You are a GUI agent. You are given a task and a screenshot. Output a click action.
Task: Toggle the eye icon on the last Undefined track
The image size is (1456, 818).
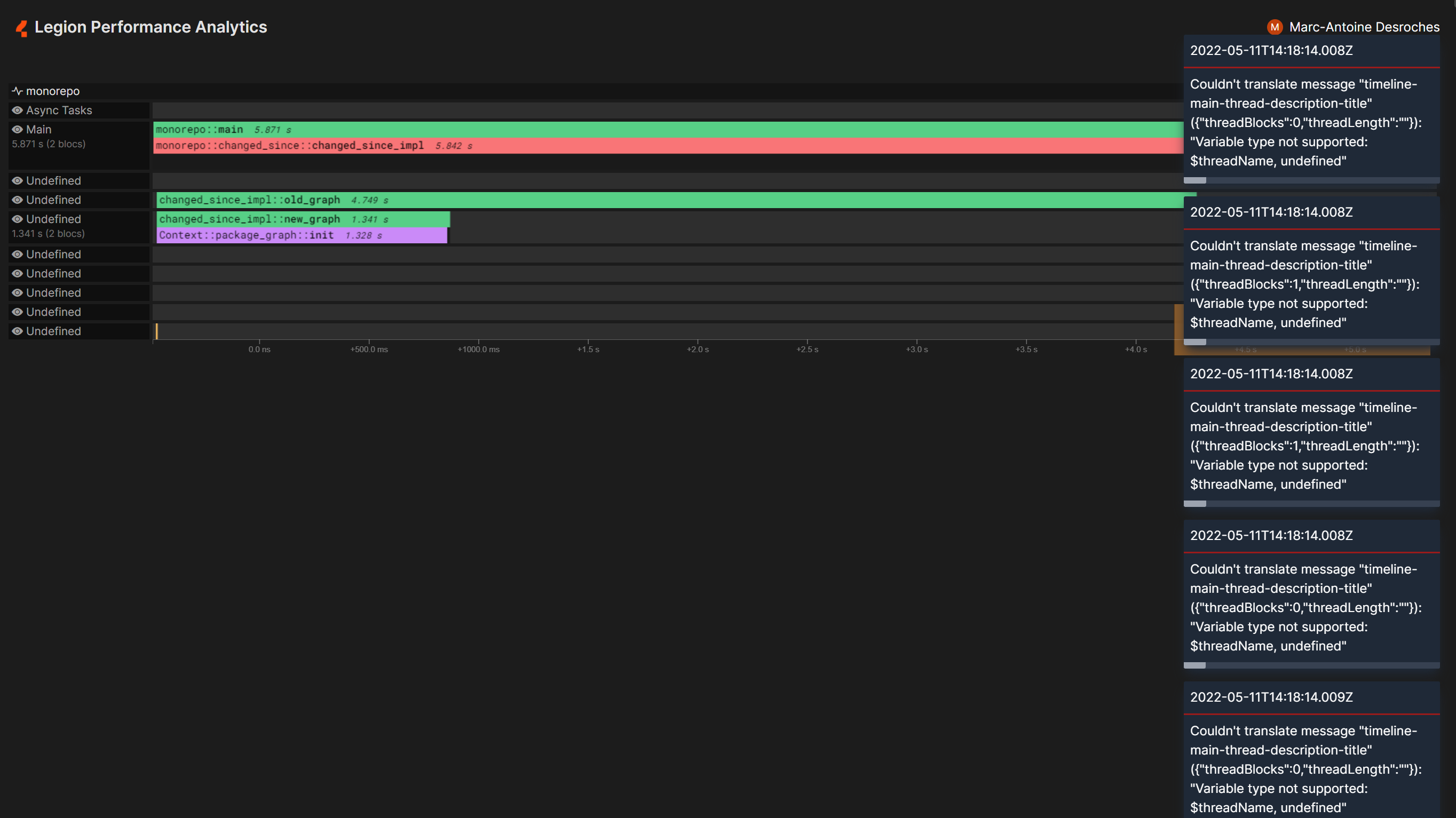click(18, 331)
